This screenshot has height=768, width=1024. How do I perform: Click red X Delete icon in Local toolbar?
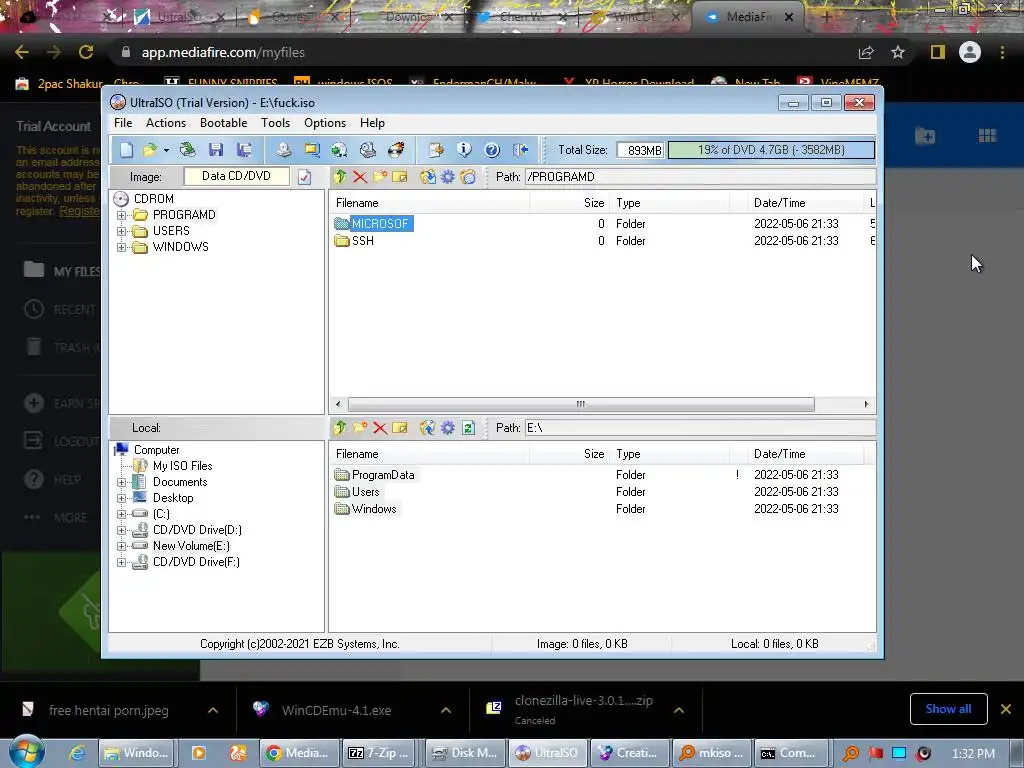(380, 428)
